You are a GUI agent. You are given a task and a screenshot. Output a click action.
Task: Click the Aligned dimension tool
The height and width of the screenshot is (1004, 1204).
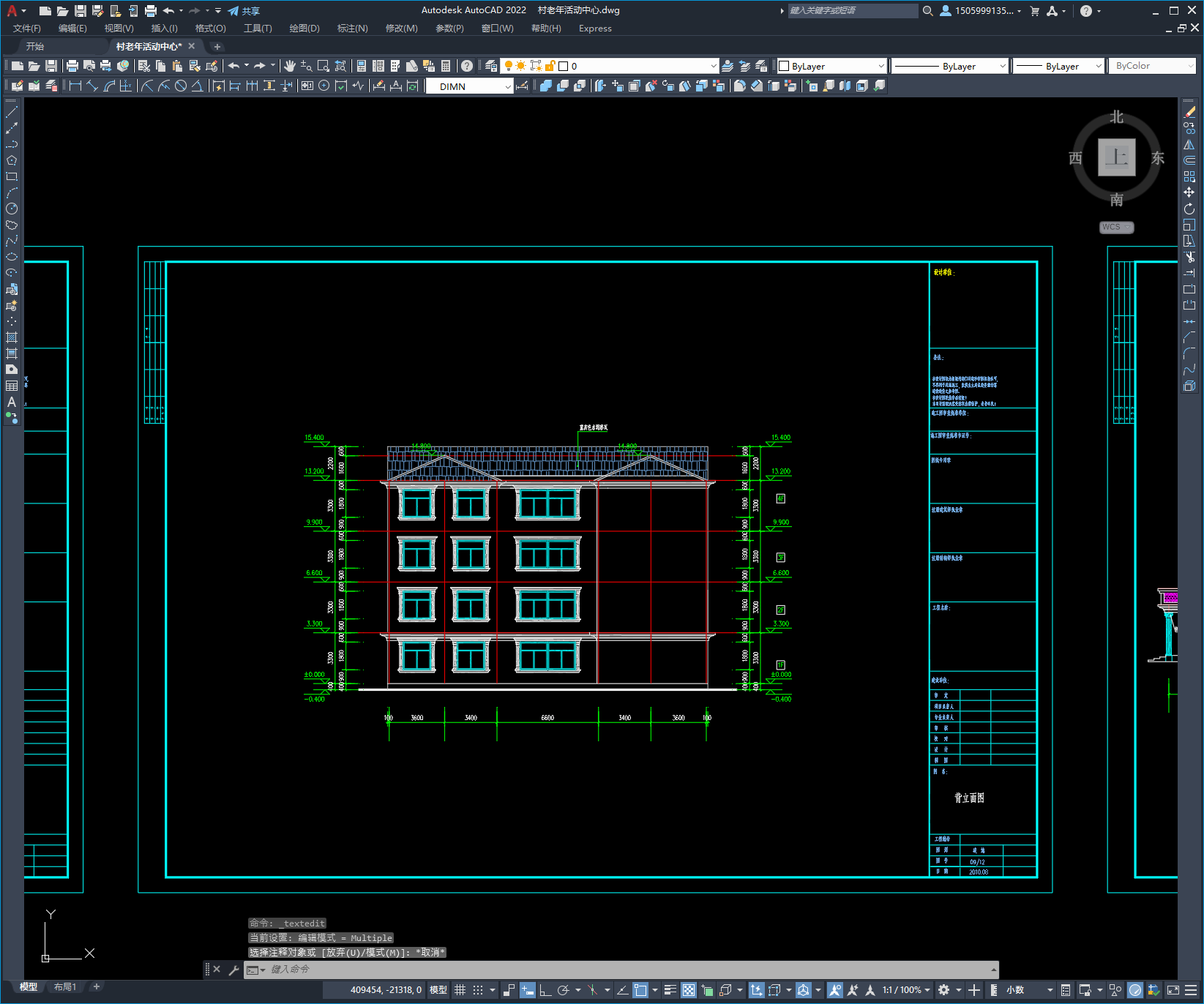pyautogui.click(x=92, y=86)
